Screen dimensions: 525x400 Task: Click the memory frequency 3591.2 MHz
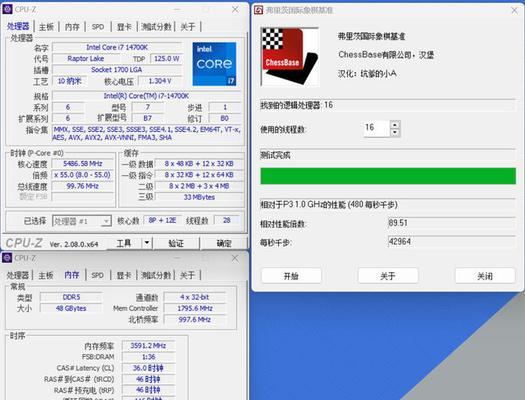[148, 346]
